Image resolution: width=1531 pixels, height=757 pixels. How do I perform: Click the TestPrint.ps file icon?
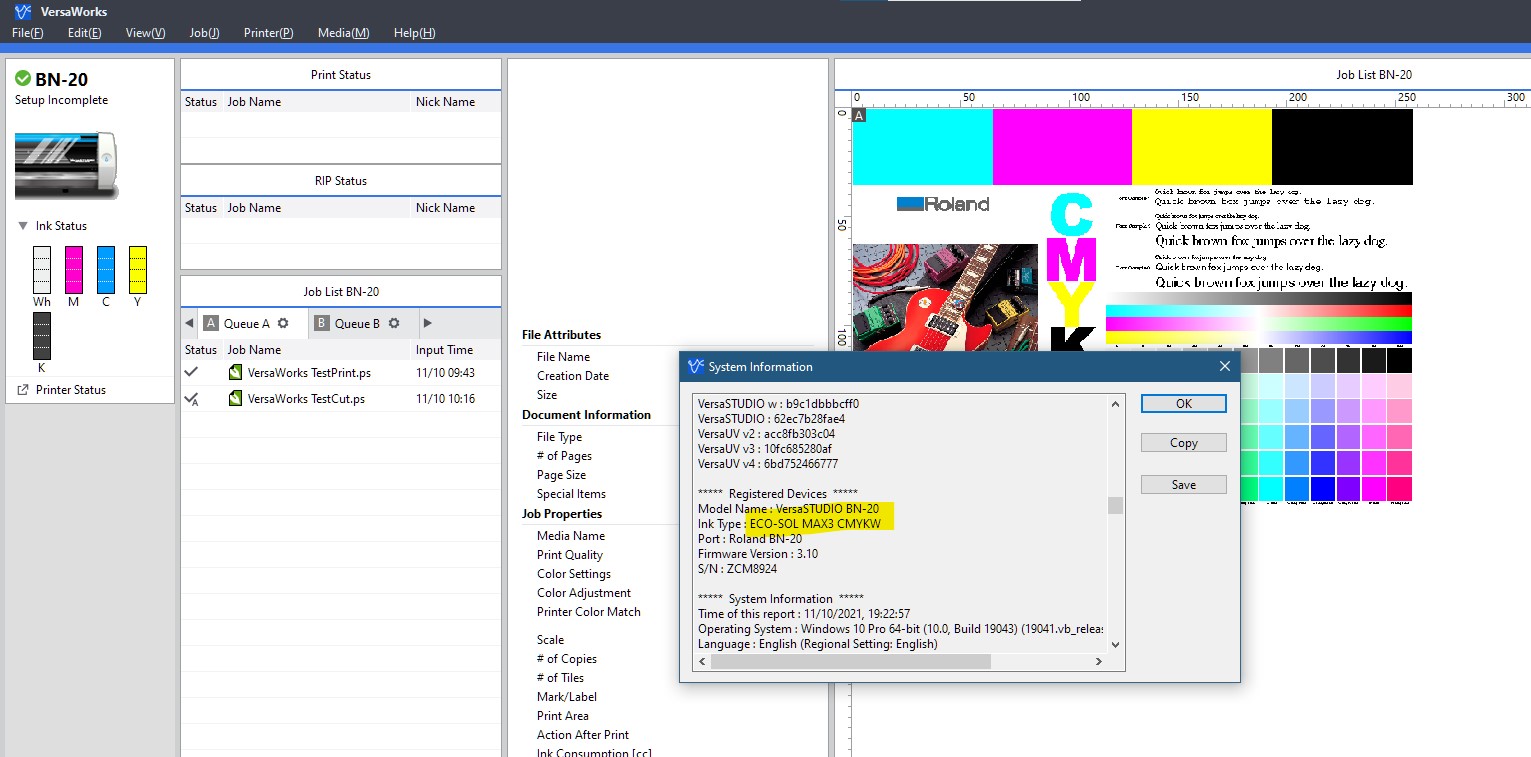(235, 372)
